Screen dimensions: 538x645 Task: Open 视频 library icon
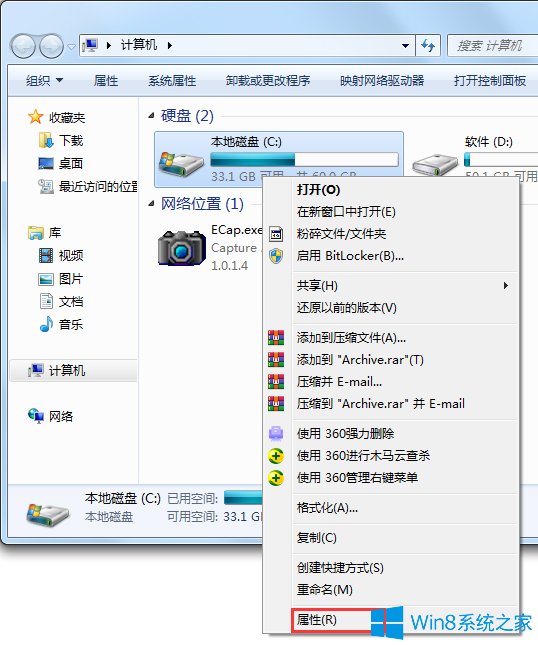(46, 255)
